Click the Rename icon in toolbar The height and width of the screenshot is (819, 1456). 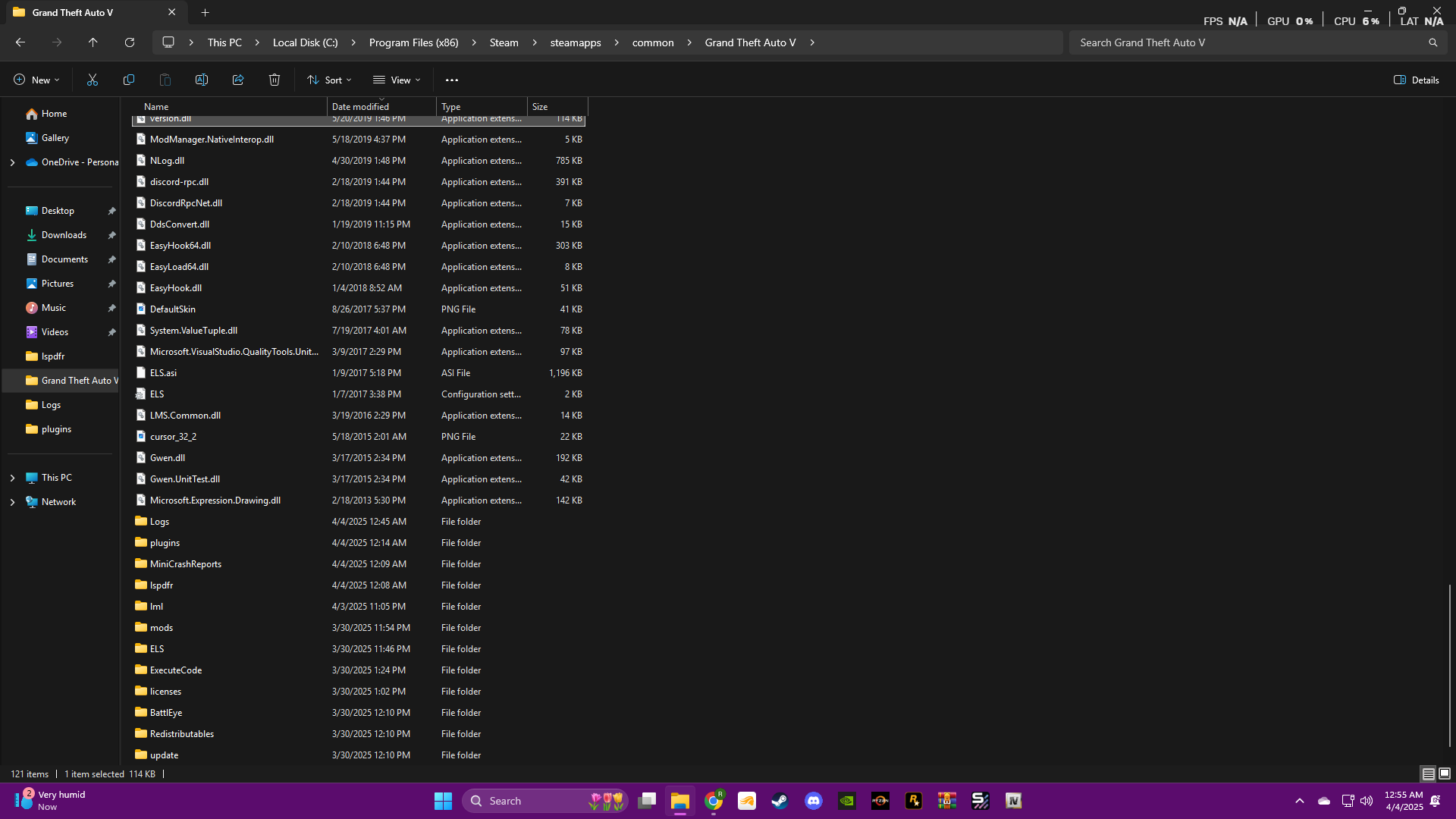202,80
